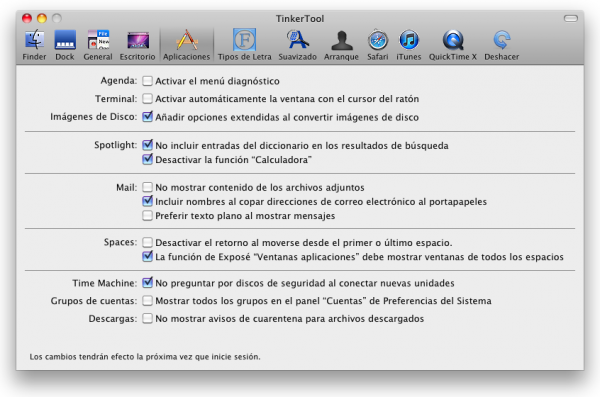Screen dimensions: 600x397
Task: Enable Agenda diagnostic menu checkbox
Action: coord(147,81)
